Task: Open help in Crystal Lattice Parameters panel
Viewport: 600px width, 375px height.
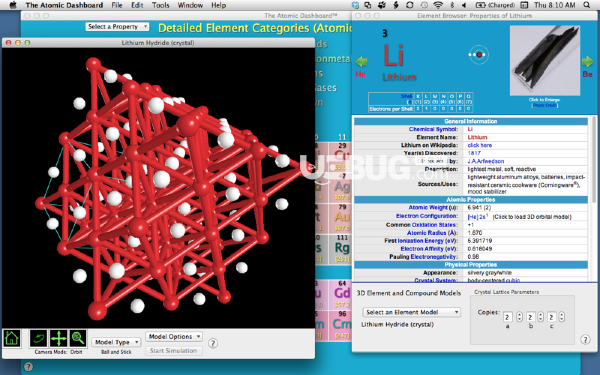Action: pos(585,339)
